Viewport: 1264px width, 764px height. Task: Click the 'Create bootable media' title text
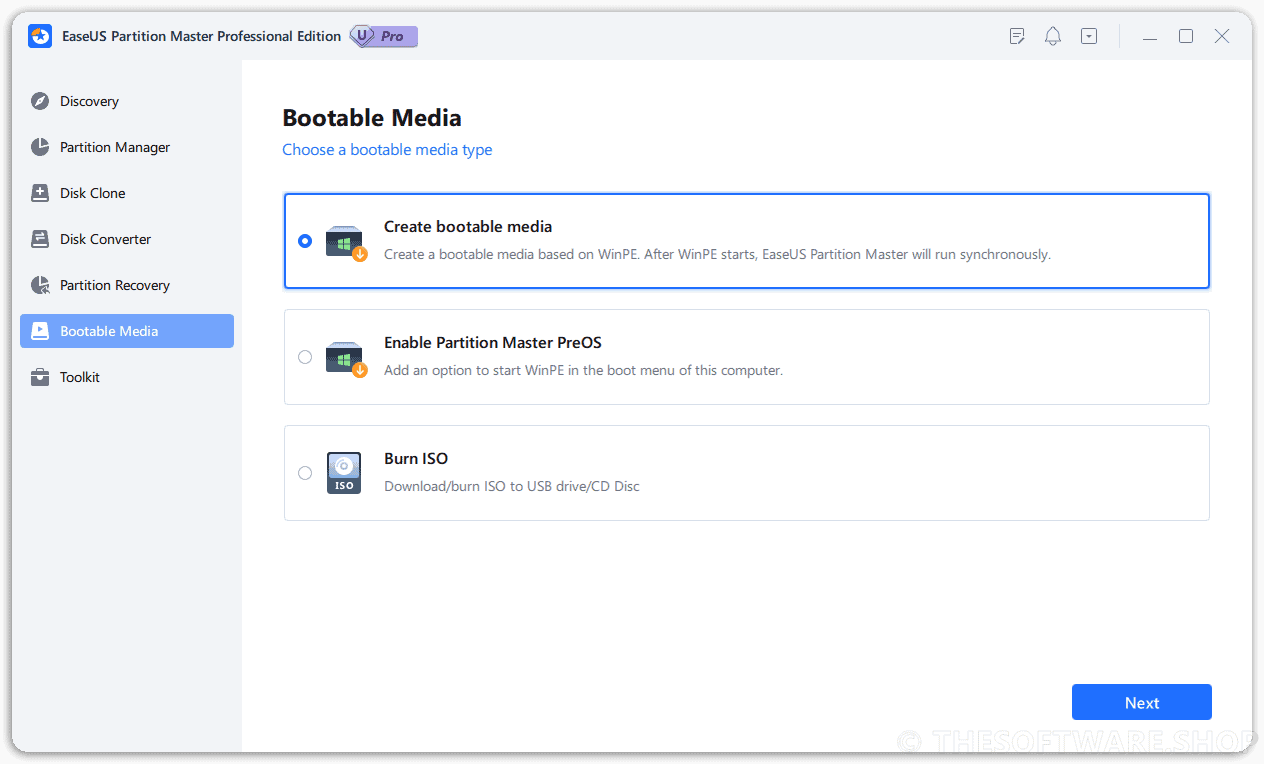(468, 227)
